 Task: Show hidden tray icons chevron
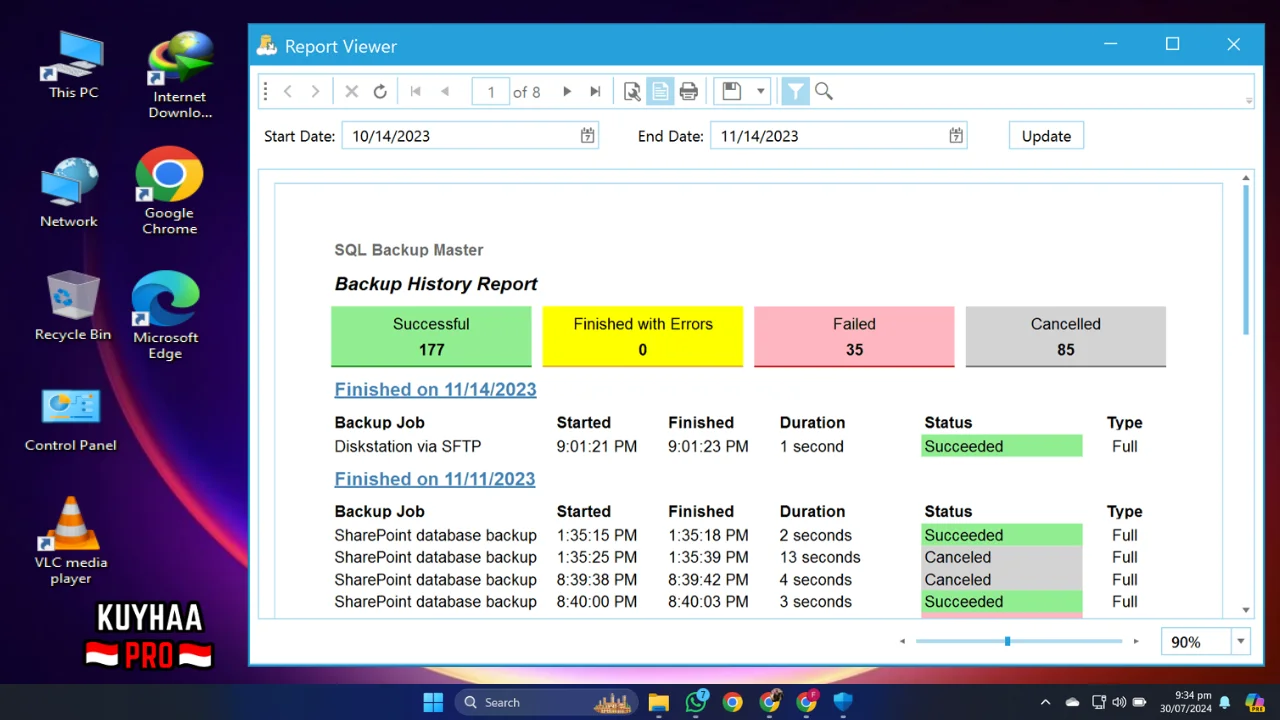pyautogui.click(x=1045, y=702)
